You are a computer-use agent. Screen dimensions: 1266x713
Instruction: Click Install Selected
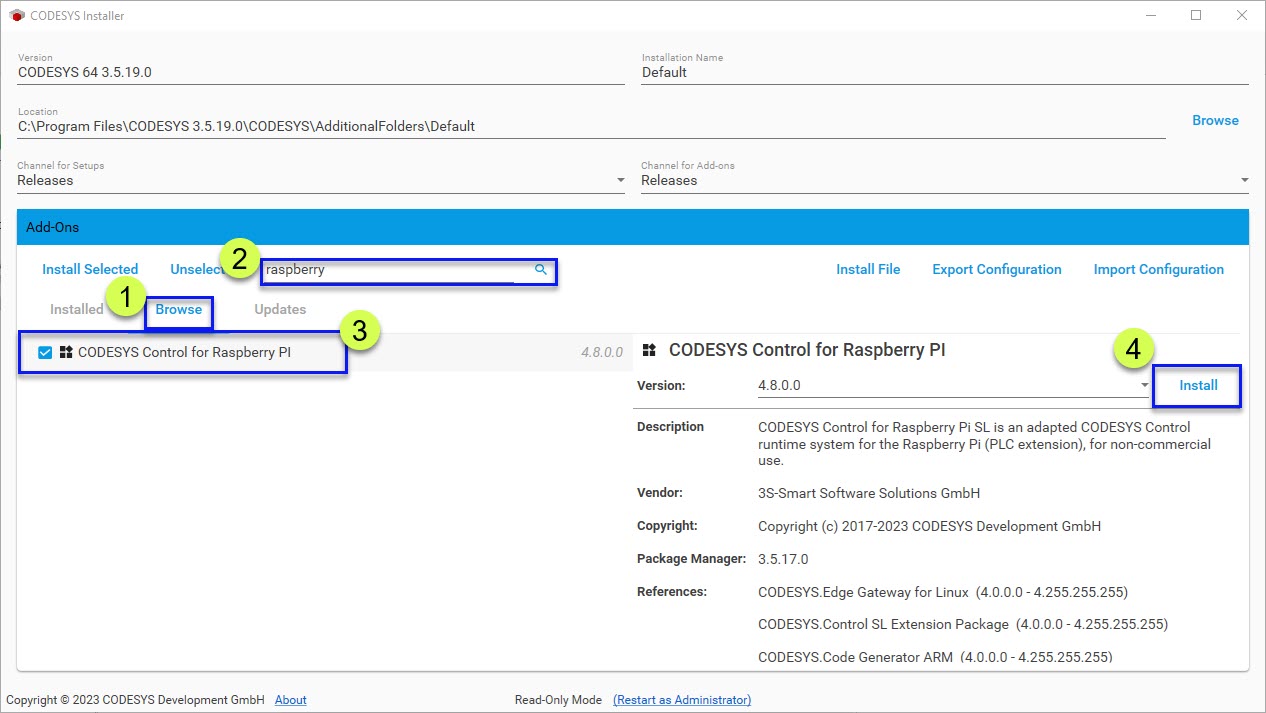click(90, 269)
